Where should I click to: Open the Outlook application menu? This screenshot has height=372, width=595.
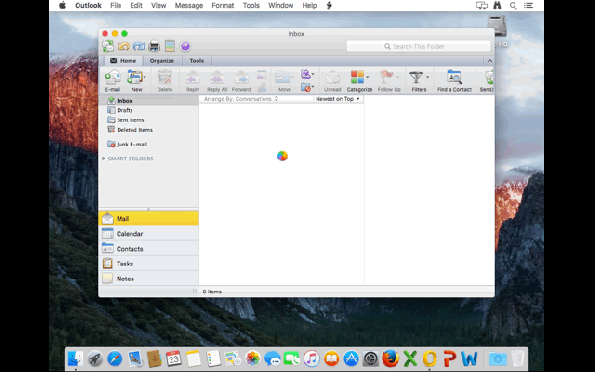(x=88, y=5)
